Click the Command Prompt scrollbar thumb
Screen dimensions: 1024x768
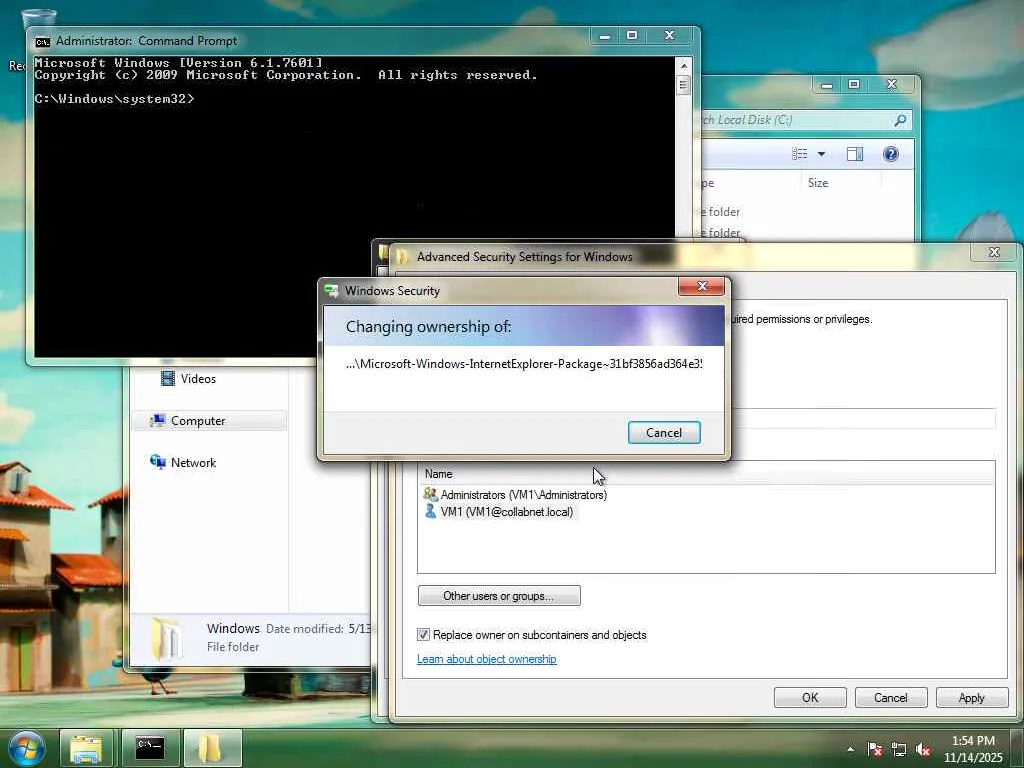pos(683,85)
